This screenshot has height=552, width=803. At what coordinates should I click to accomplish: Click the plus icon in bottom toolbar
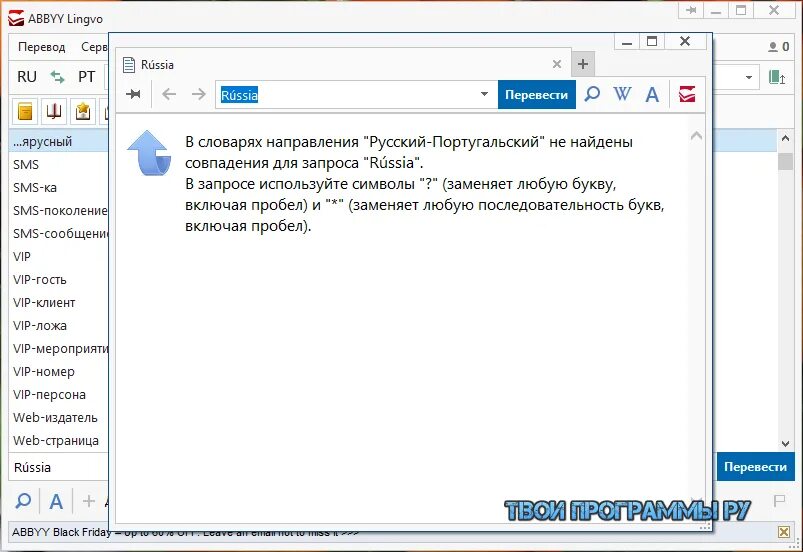[x=89, y=501]
